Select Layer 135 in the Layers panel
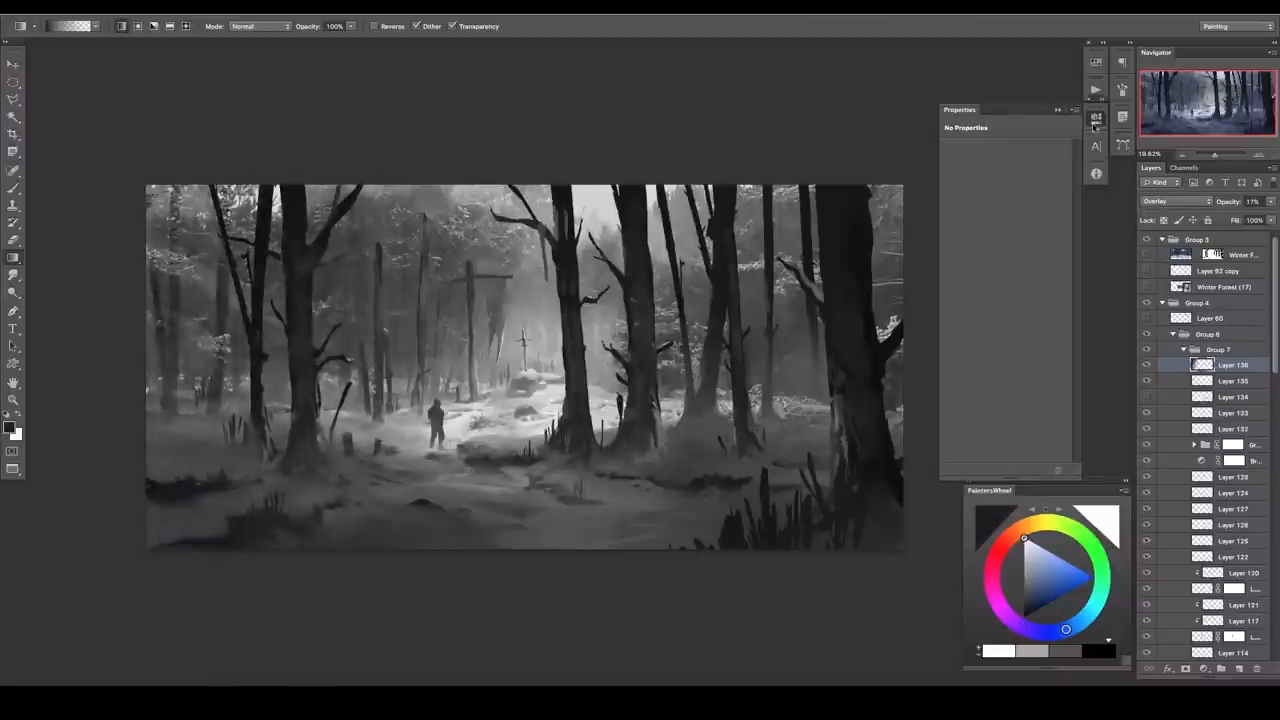Image resolution: width=1280 pixels, height=720 pixels. click(x=1232, y=381)
